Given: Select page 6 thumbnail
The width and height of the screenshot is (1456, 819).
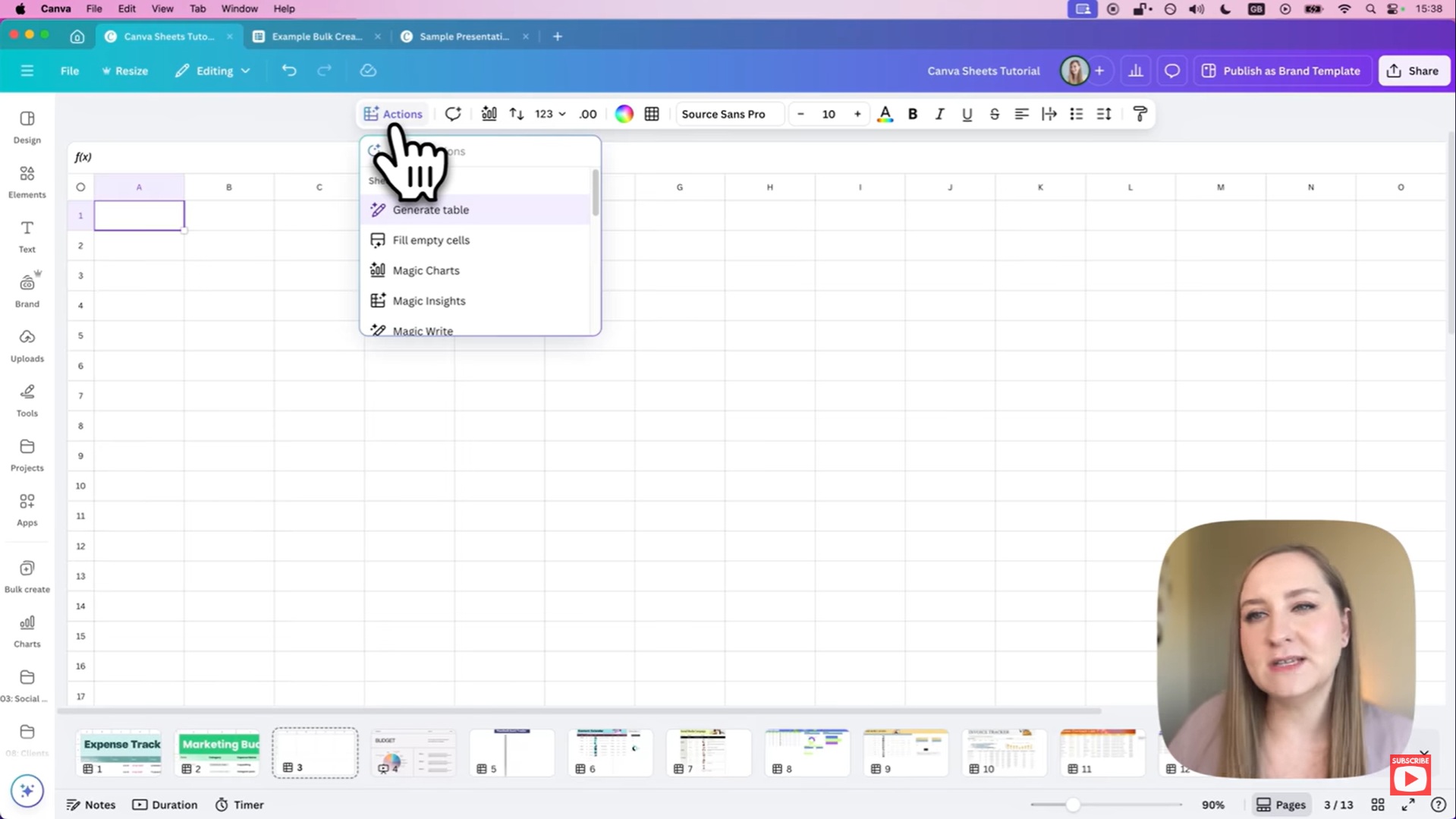Looking at the screenshot, I should tap(610, 753).
